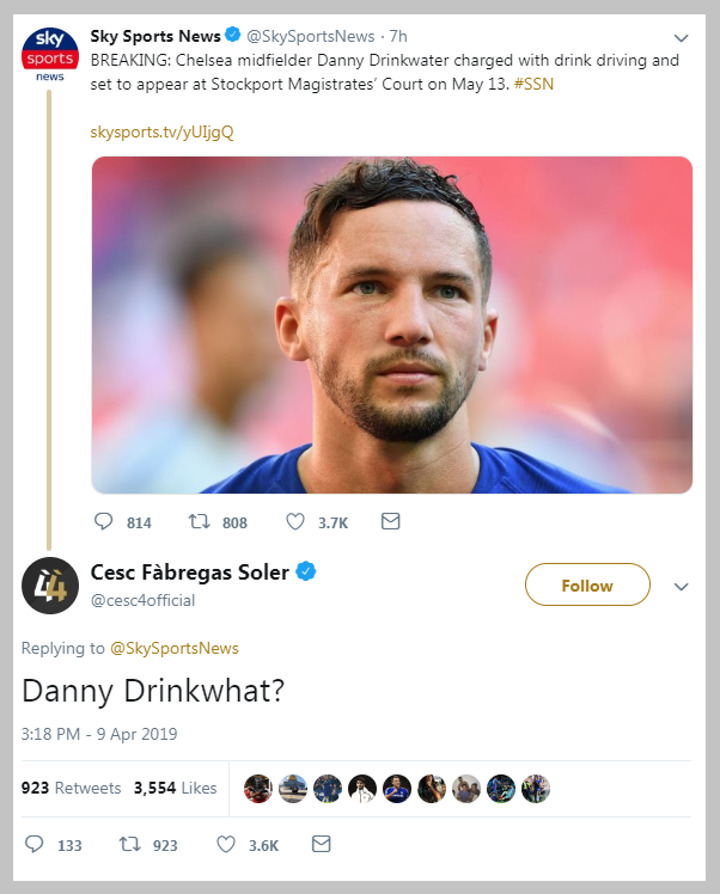Open Cesc Fàbregas profile avatar

[50, 586]
